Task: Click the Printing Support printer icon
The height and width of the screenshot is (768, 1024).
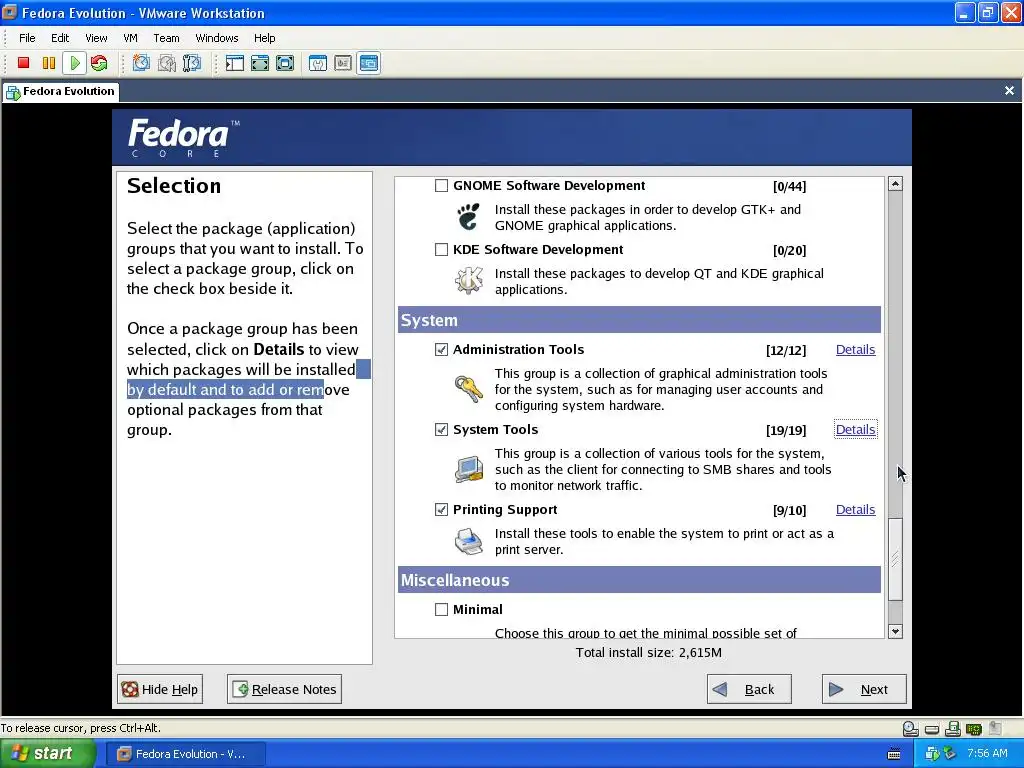Action: 469,541
